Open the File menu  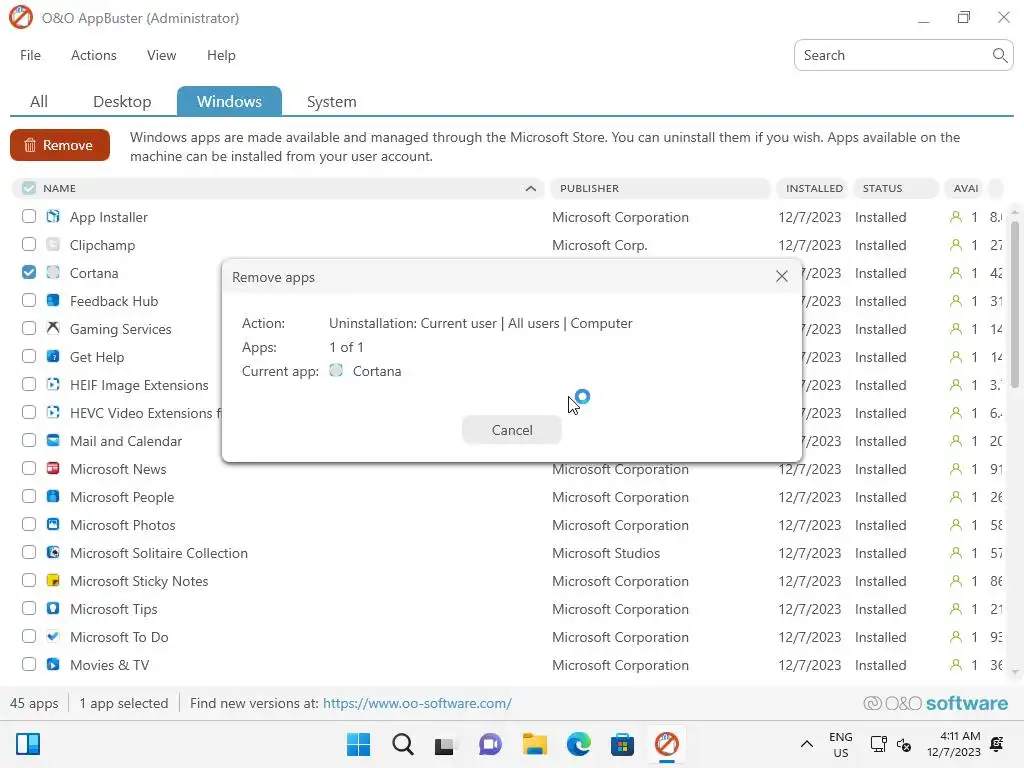point(30,56)
